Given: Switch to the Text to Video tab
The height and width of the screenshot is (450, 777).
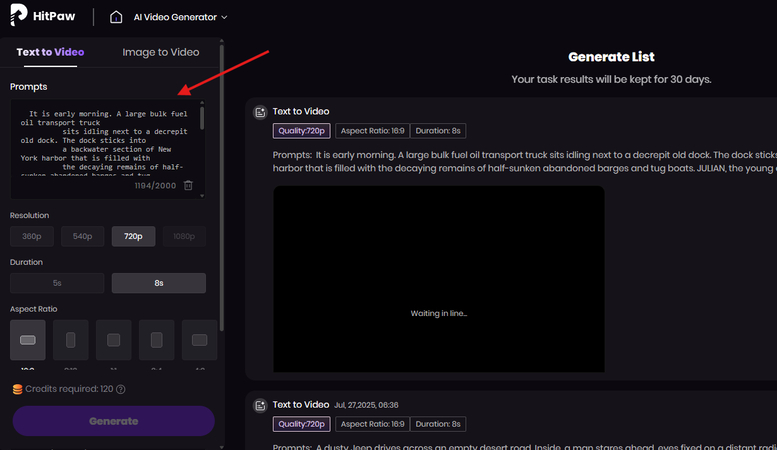Looking at the screenshot, I should [50, 52].
